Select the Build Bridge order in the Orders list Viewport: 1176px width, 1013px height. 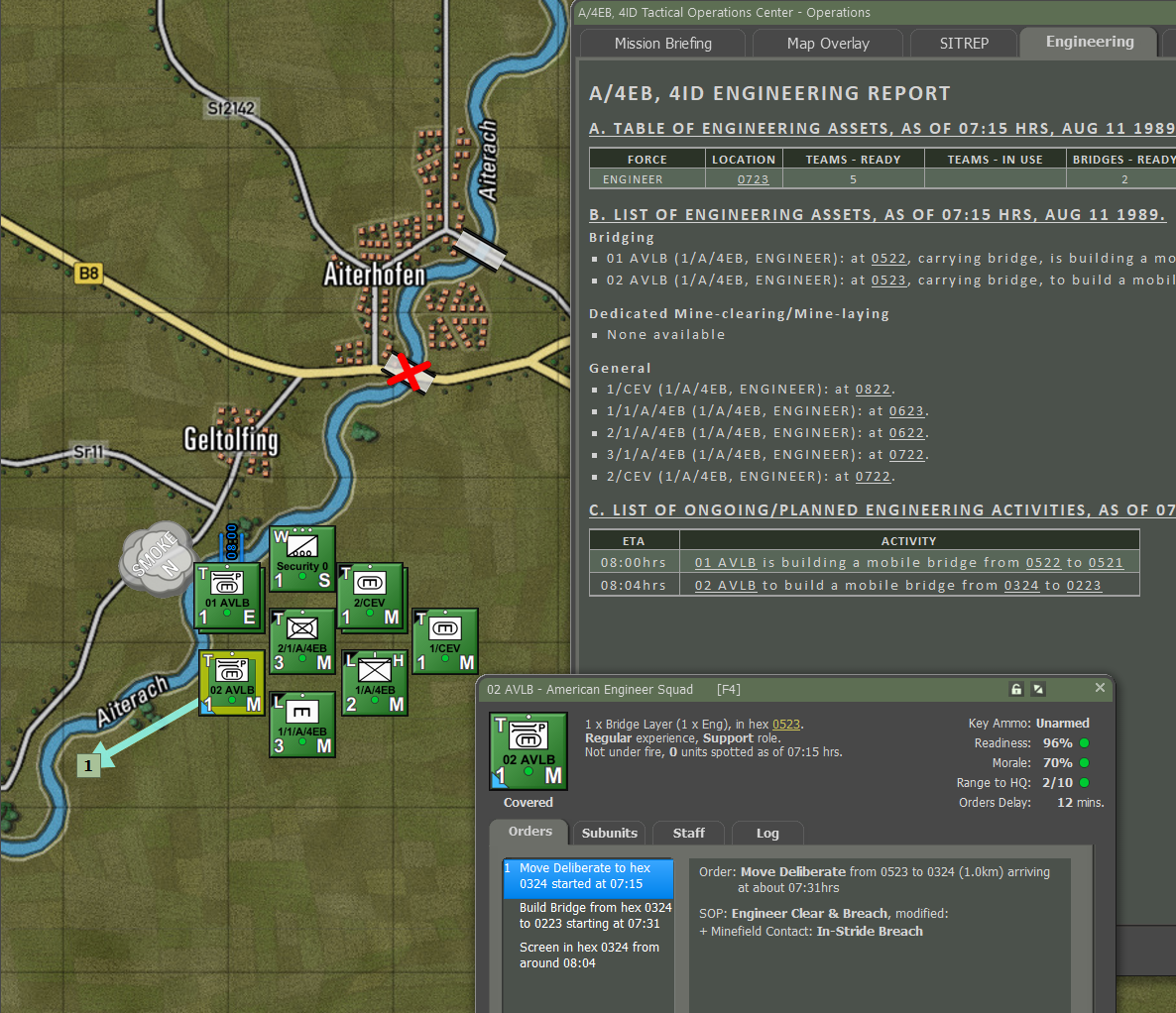587,916
